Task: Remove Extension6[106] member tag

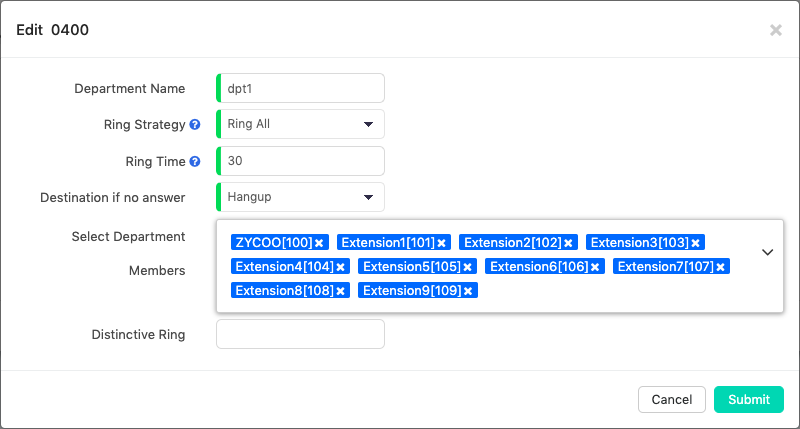Action: click(x=594, y=267)
